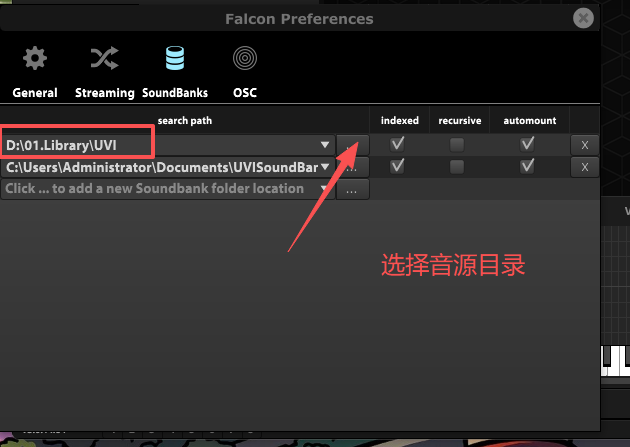Uncheck automount for D:\01.Library\UVI

pyautogui.click(x=527, y=144)
